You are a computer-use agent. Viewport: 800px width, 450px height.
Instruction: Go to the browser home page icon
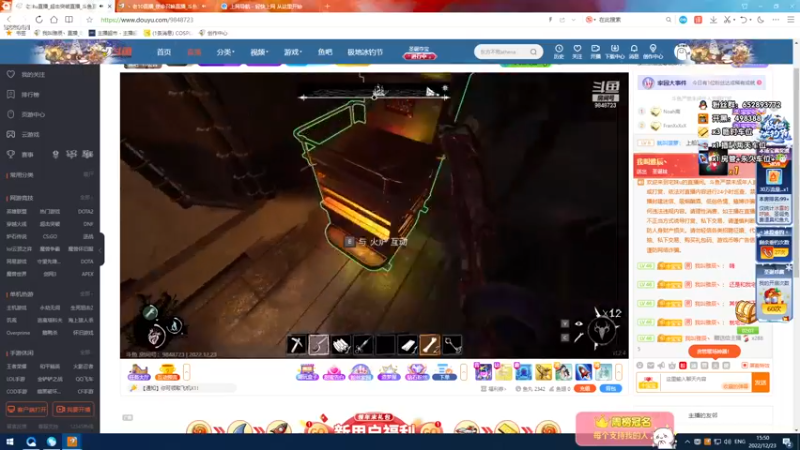pos(54,19)
